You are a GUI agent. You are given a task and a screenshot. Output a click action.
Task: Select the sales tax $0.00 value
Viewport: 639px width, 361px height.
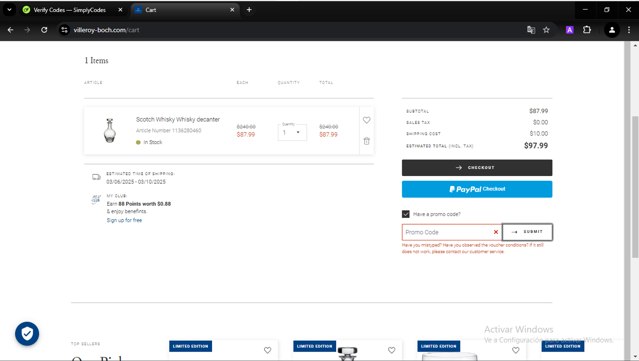[540, 122]
